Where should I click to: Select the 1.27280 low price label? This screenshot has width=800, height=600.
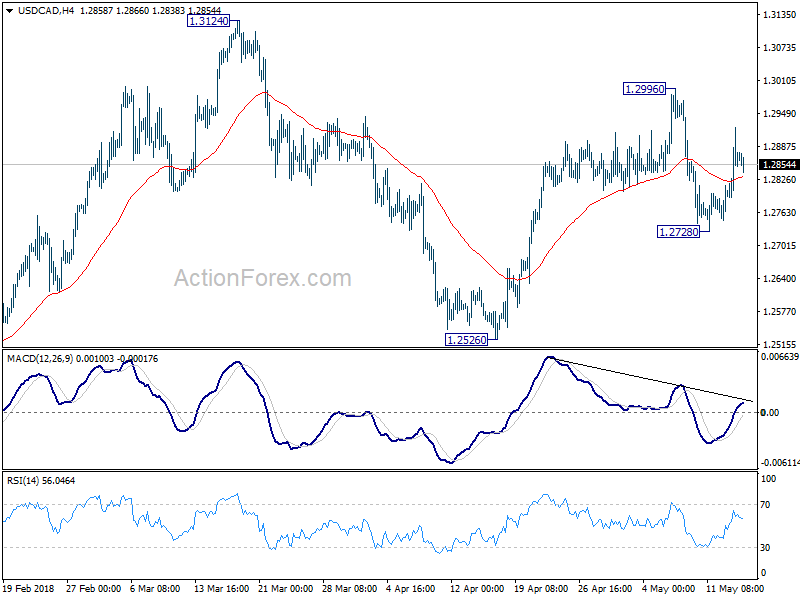click(x=679, y=232)
